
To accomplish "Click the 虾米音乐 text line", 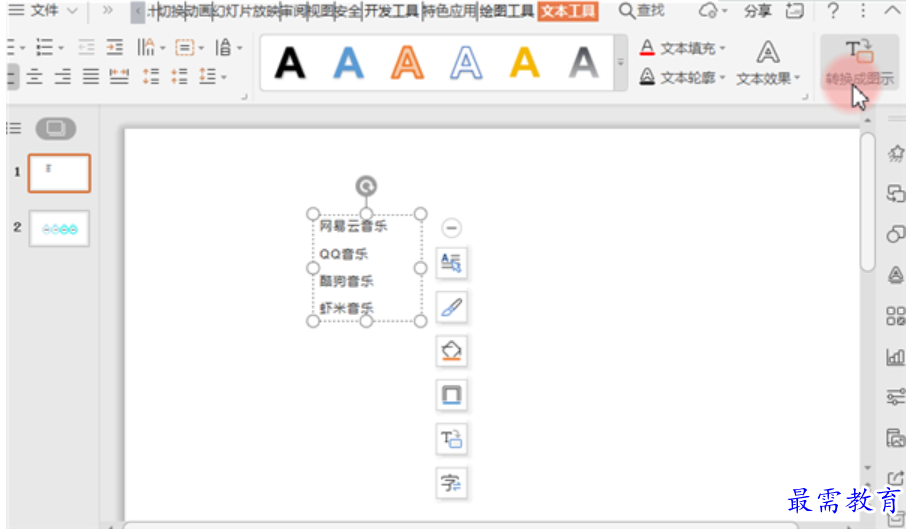I will click(x=346, y=308).
